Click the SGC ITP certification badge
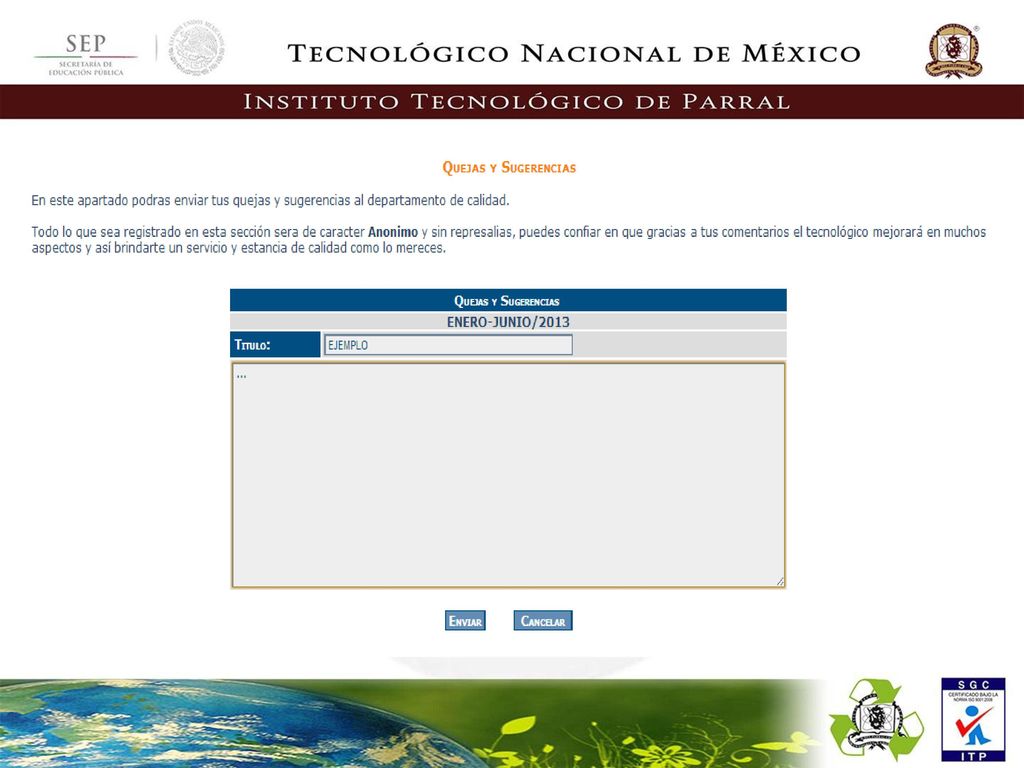The image size is (1024, 768). click(x=973, y=720)
